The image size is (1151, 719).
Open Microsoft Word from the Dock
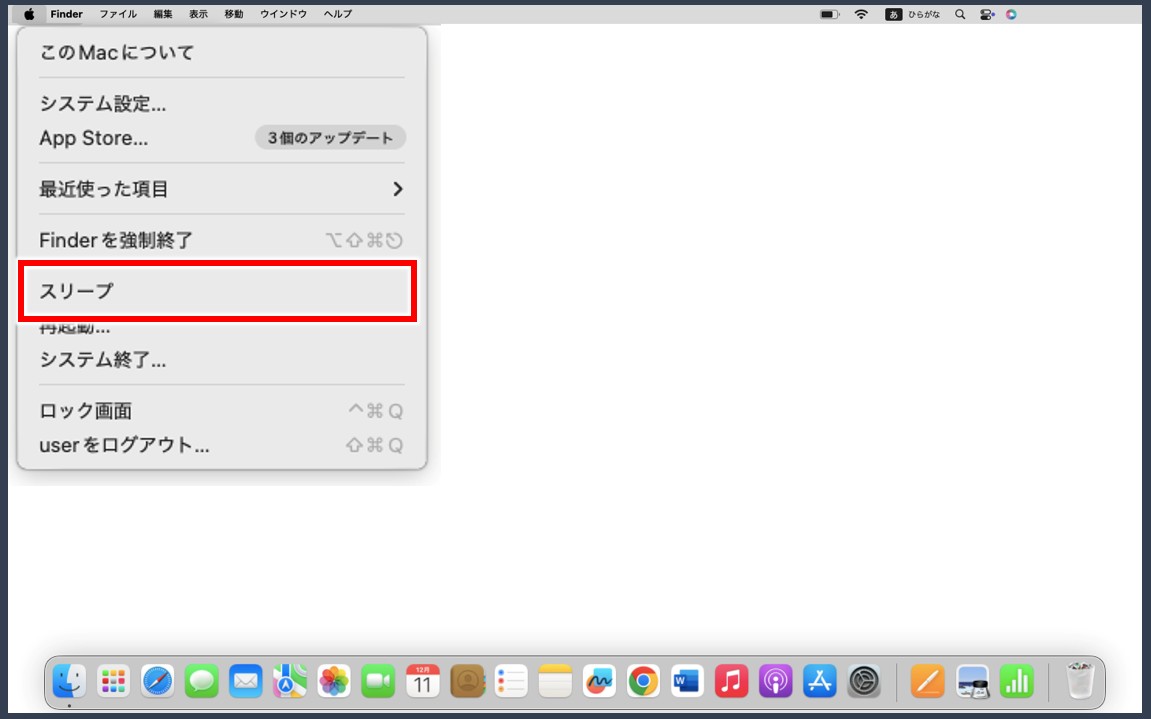pos(686,682)
